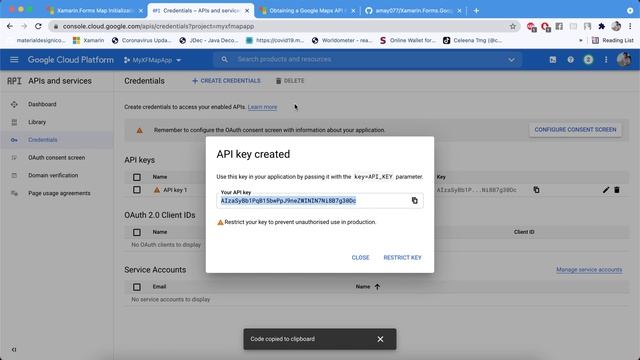Delete API key 1 with trash icon
Viewport: 640px width, 360px height.
(x=617, y=190)
